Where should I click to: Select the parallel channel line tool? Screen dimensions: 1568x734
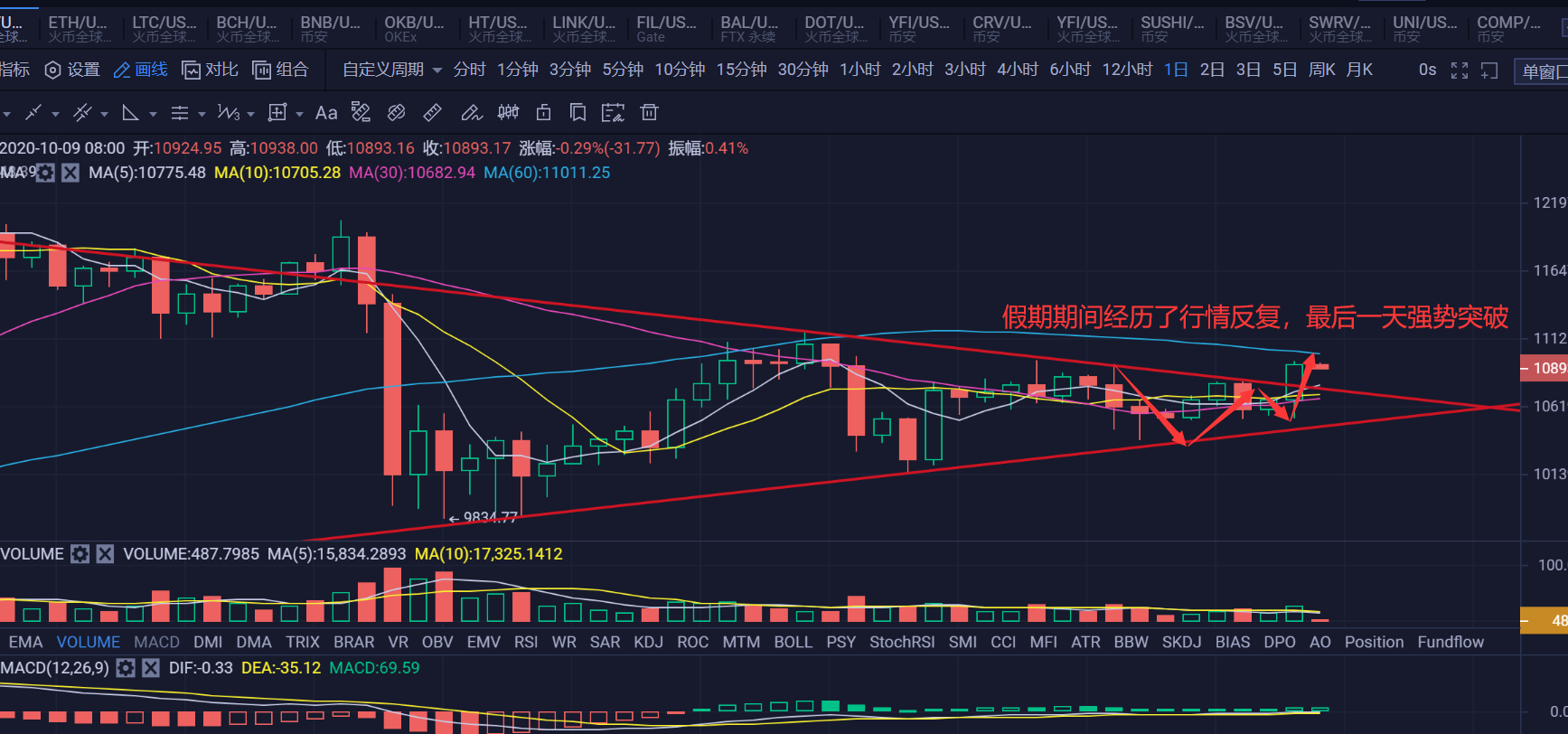point(82,113)
